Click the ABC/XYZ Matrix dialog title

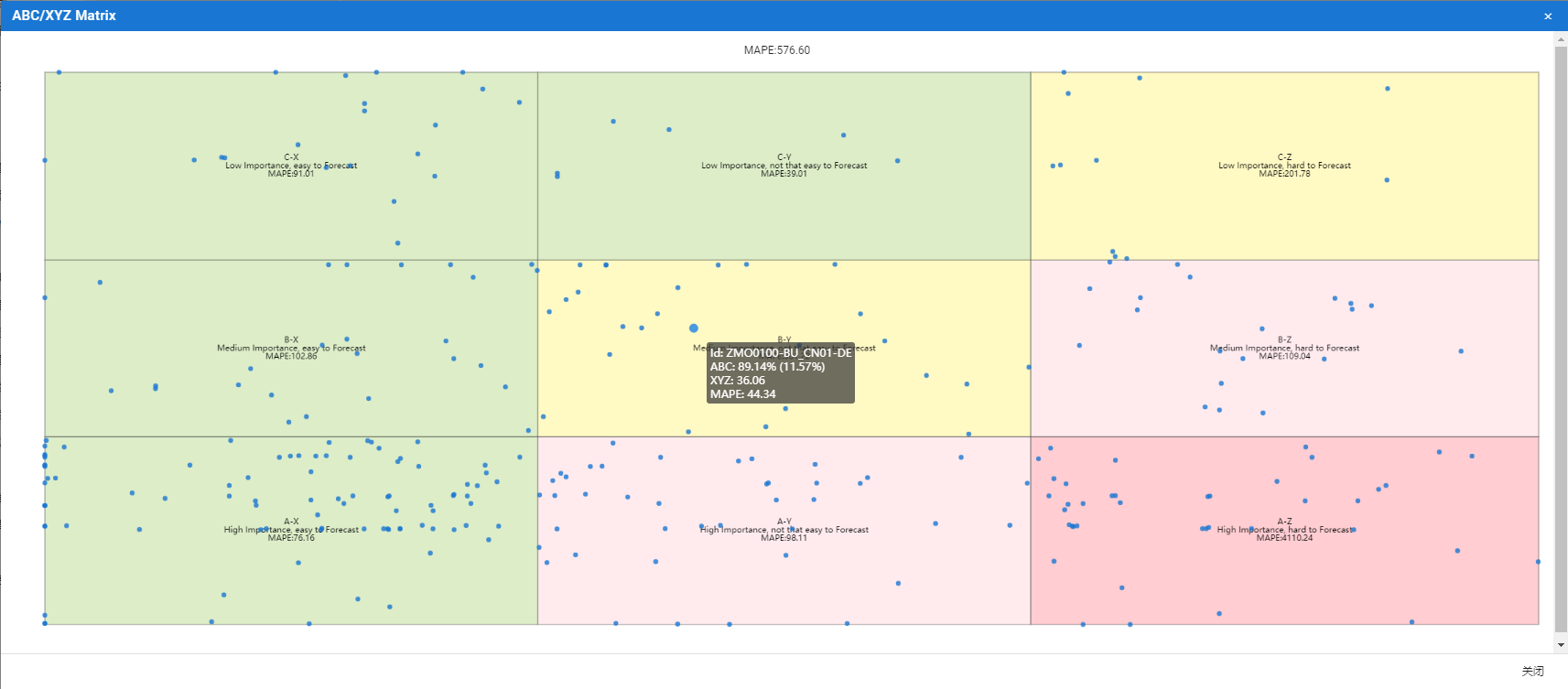tap(64, 16)
